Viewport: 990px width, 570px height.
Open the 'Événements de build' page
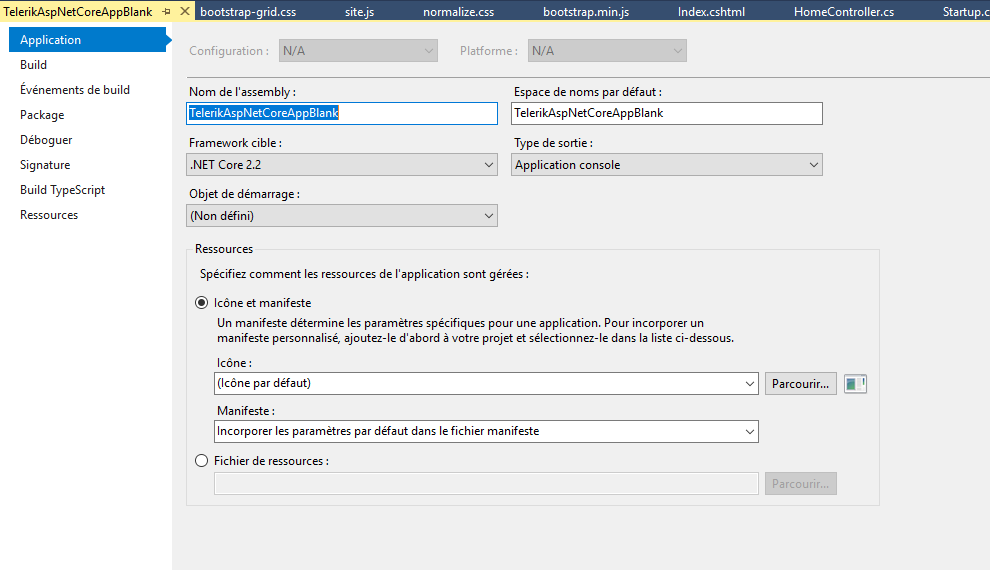pos(75,90)
